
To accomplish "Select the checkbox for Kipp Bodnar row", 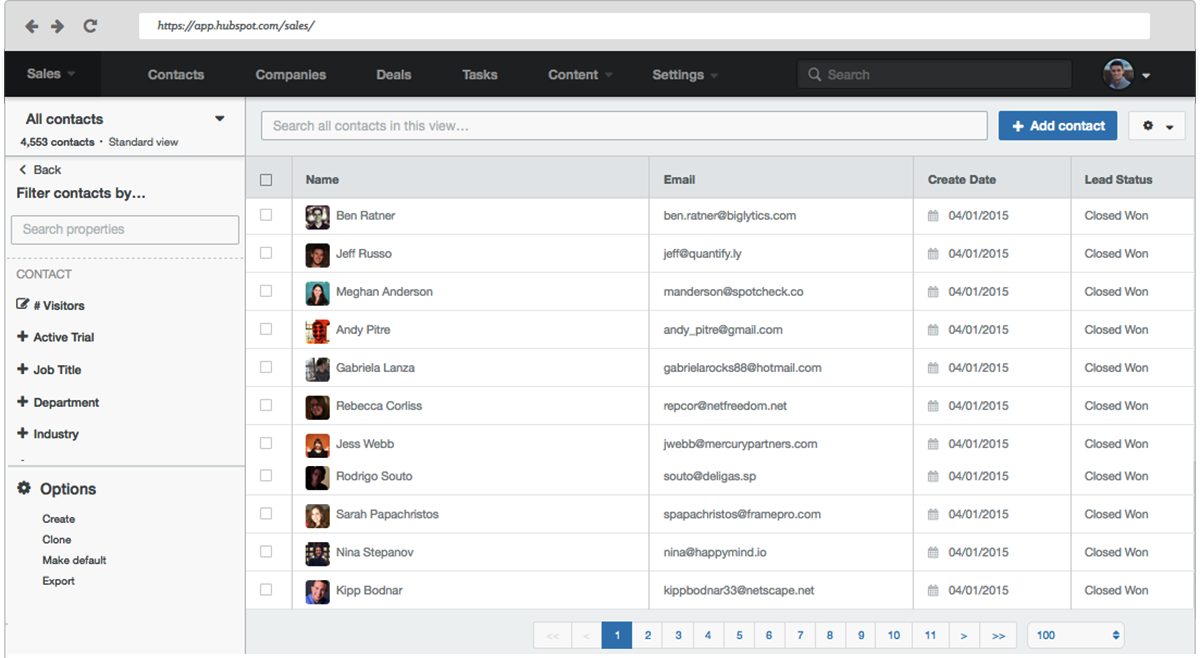I will 266,590.
